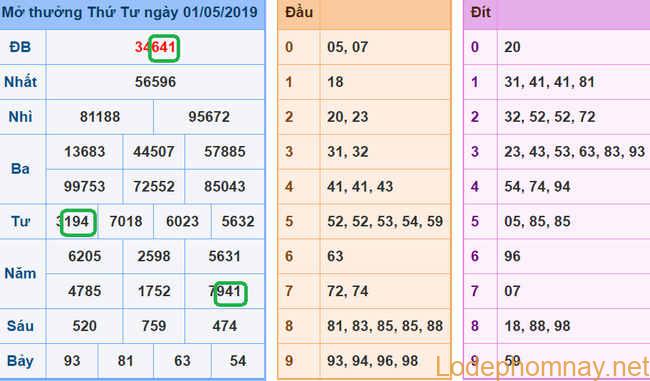Select the Tư row label
Viewport: 650px width, 381px height.
click(x=20, y=221)
